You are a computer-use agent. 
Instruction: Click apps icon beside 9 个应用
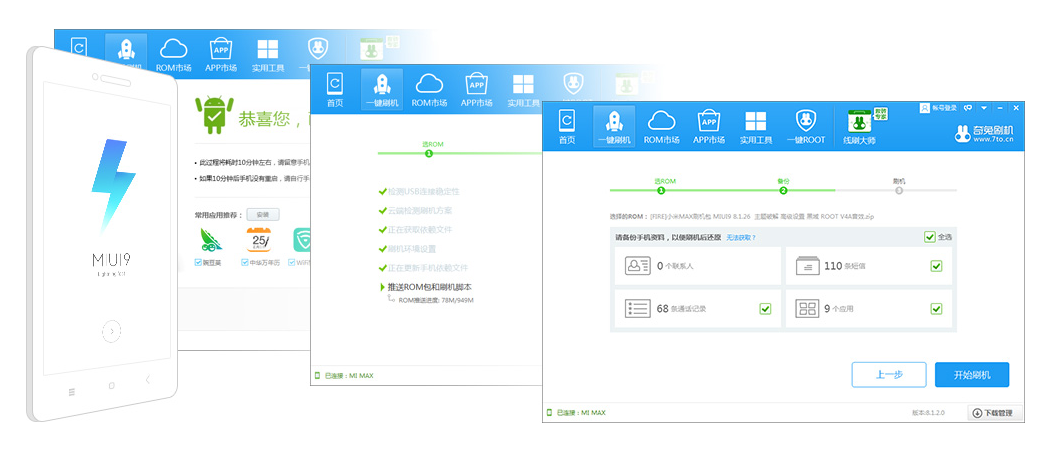(x=807, y=308)
